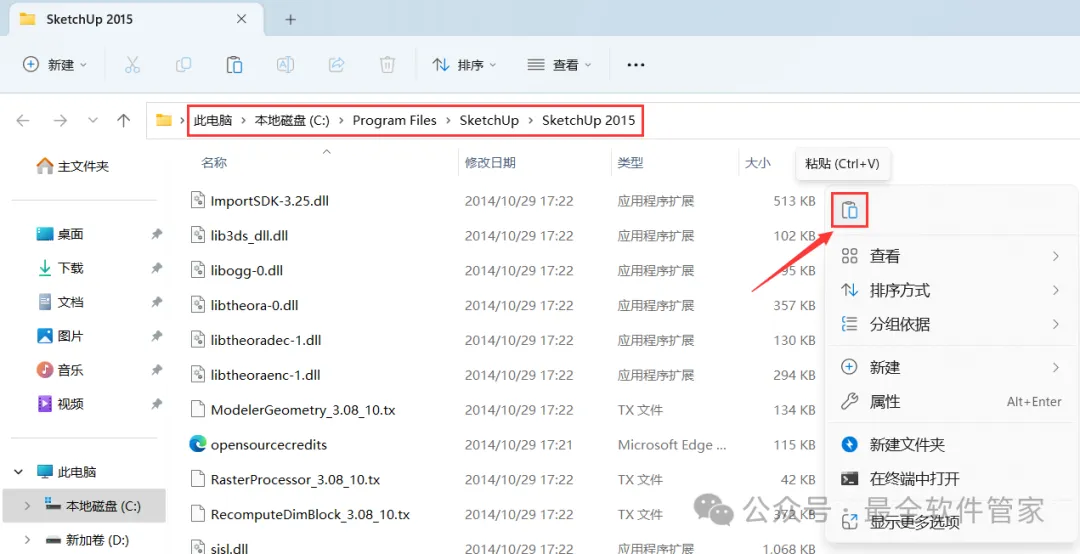Unpin 视频 using its pin icon
Screen dimensions: 1080x554
tap(156, 404)
